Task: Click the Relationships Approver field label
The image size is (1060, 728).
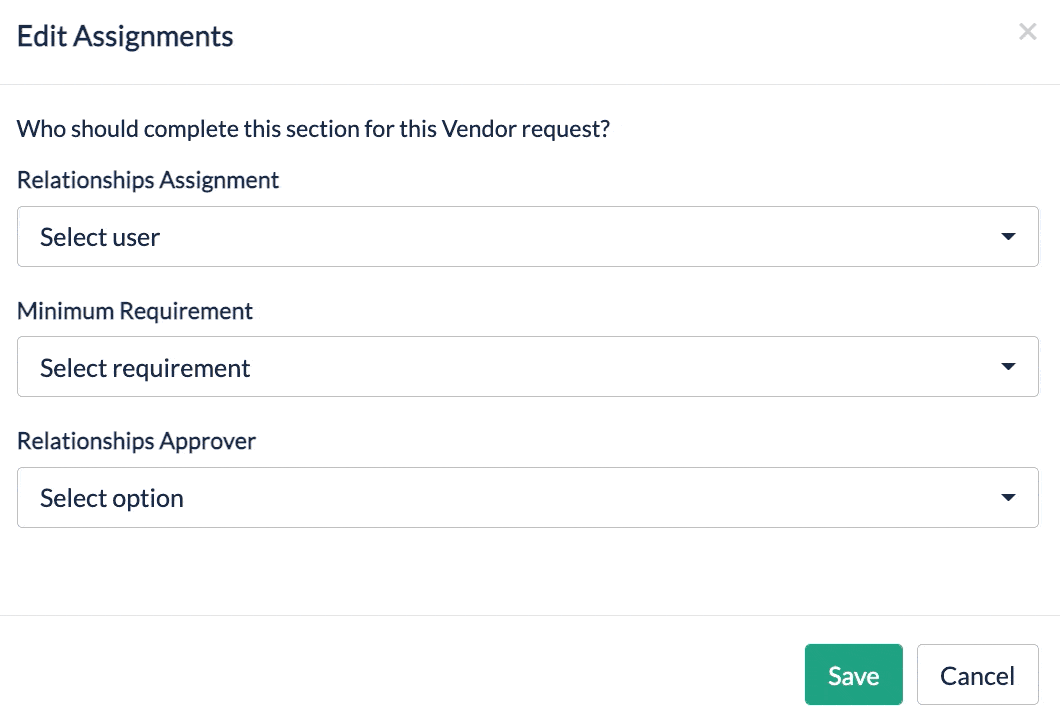Action: pyautogui.click(x=136, y=441)
